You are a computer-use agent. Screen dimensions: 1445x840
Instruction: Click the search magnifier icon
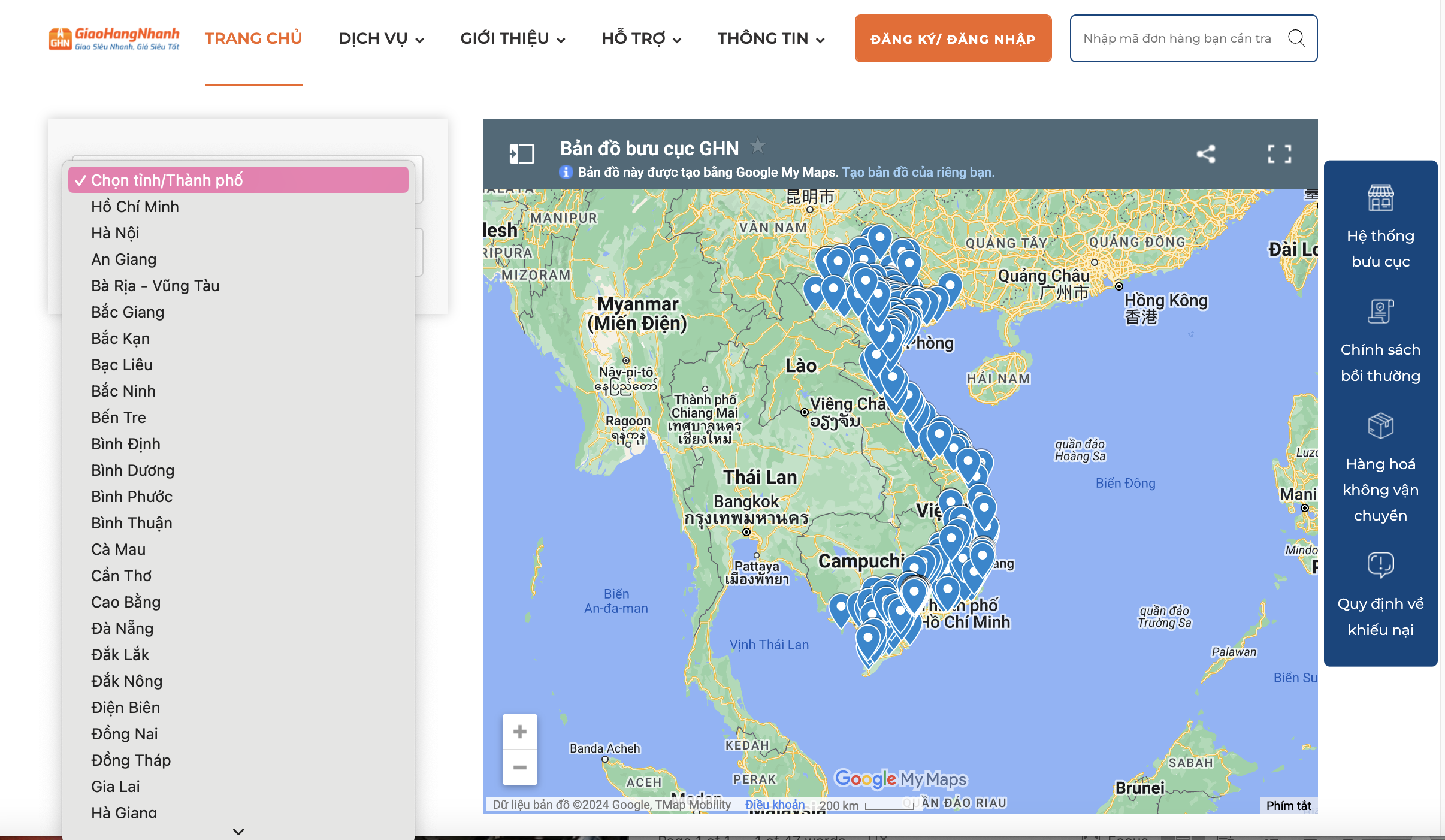click(1296, 38)
